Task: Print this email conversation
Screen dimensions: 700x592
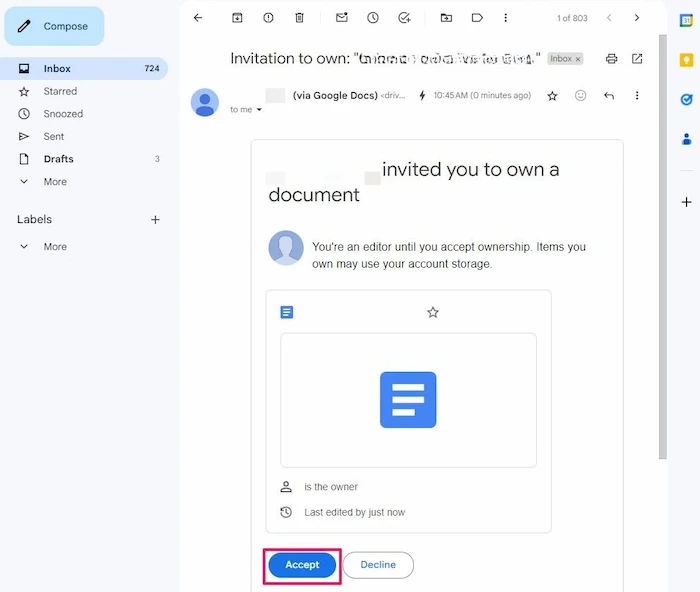Action: [612, 58]
